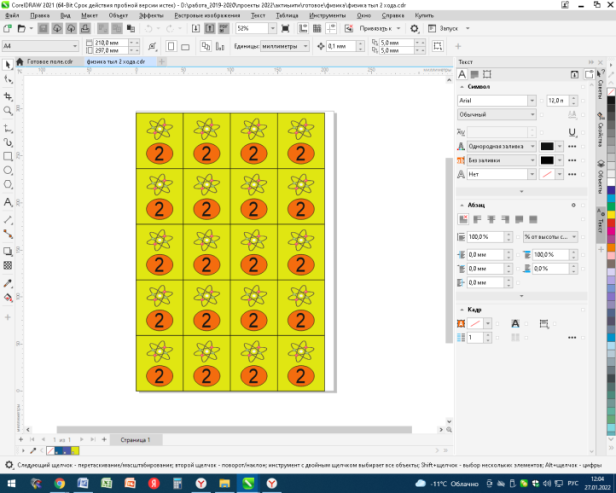
Task: Expand the page size A4 dropdown
Action: [x=77, y=46]
